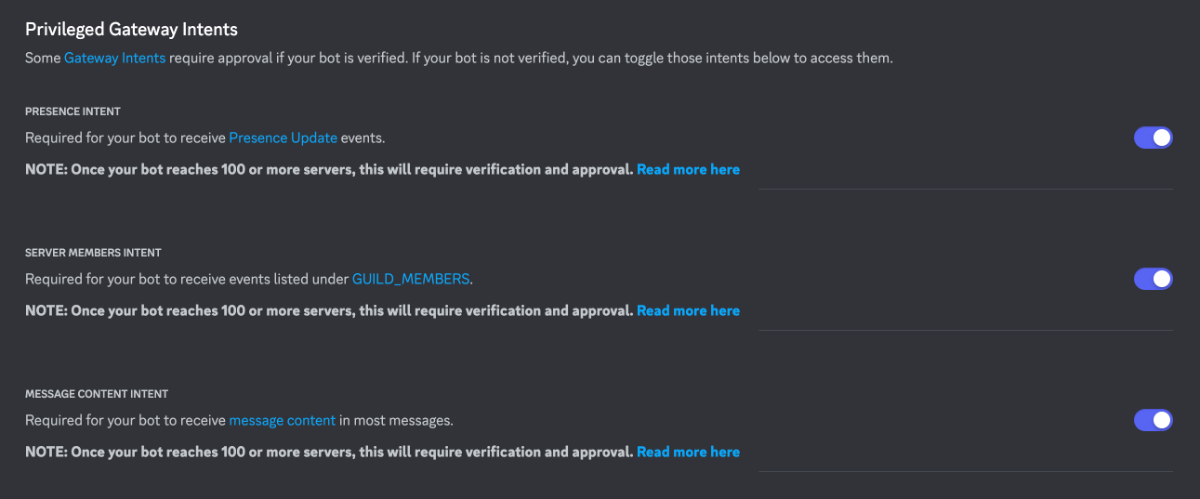Toggle off the Presence Intent switch
The width and height of the screenshot is (1200, 499).
(x=1153, y=138)
